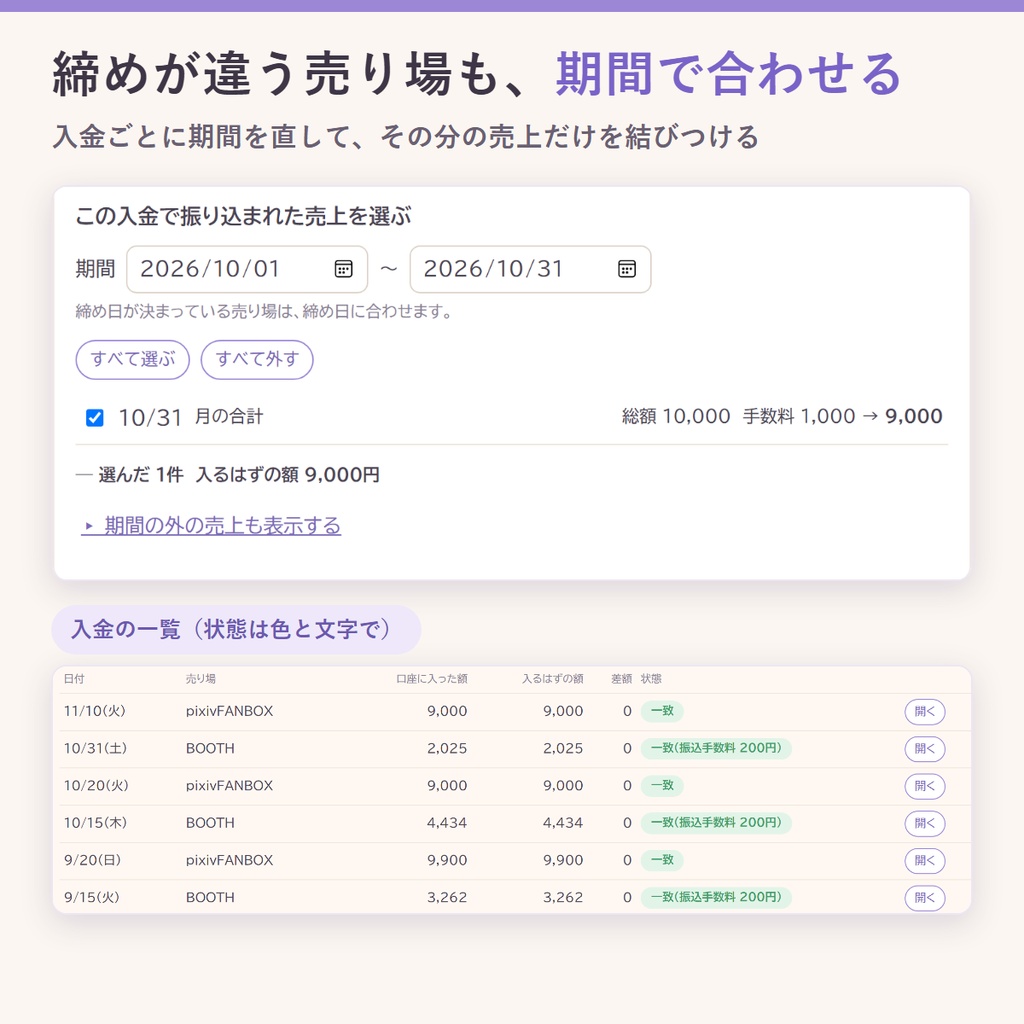Click 一致(振込手数料 200円) badge on 9/15 row
Screen dimensions: 1024x1024
[716, 897]
